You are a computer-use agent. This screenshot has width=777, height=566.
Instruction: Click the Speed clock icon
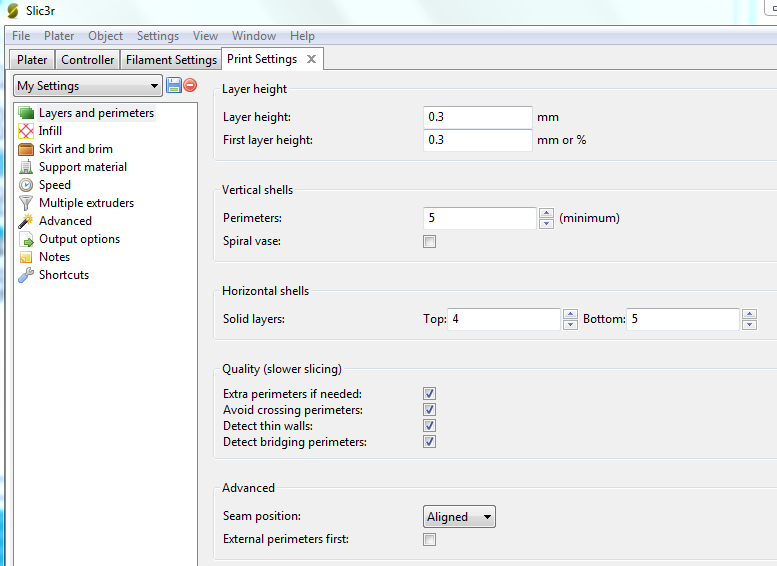[x=26, y=185]
